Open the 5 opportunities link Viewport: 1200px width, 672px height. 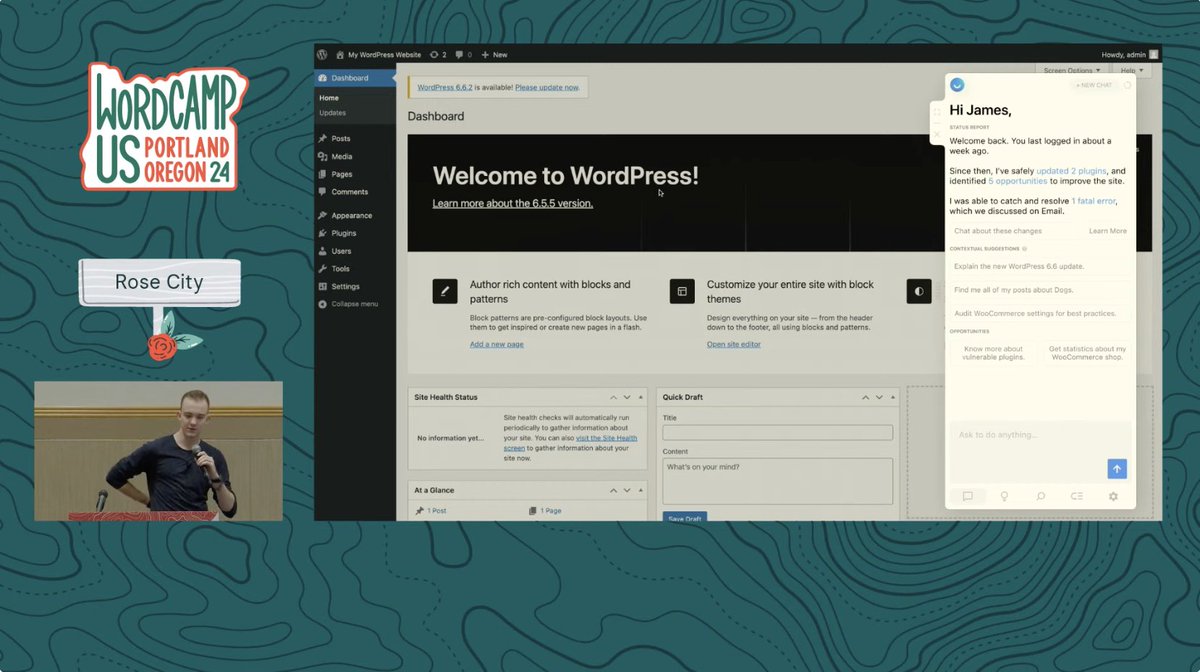tap(1018, 181)
